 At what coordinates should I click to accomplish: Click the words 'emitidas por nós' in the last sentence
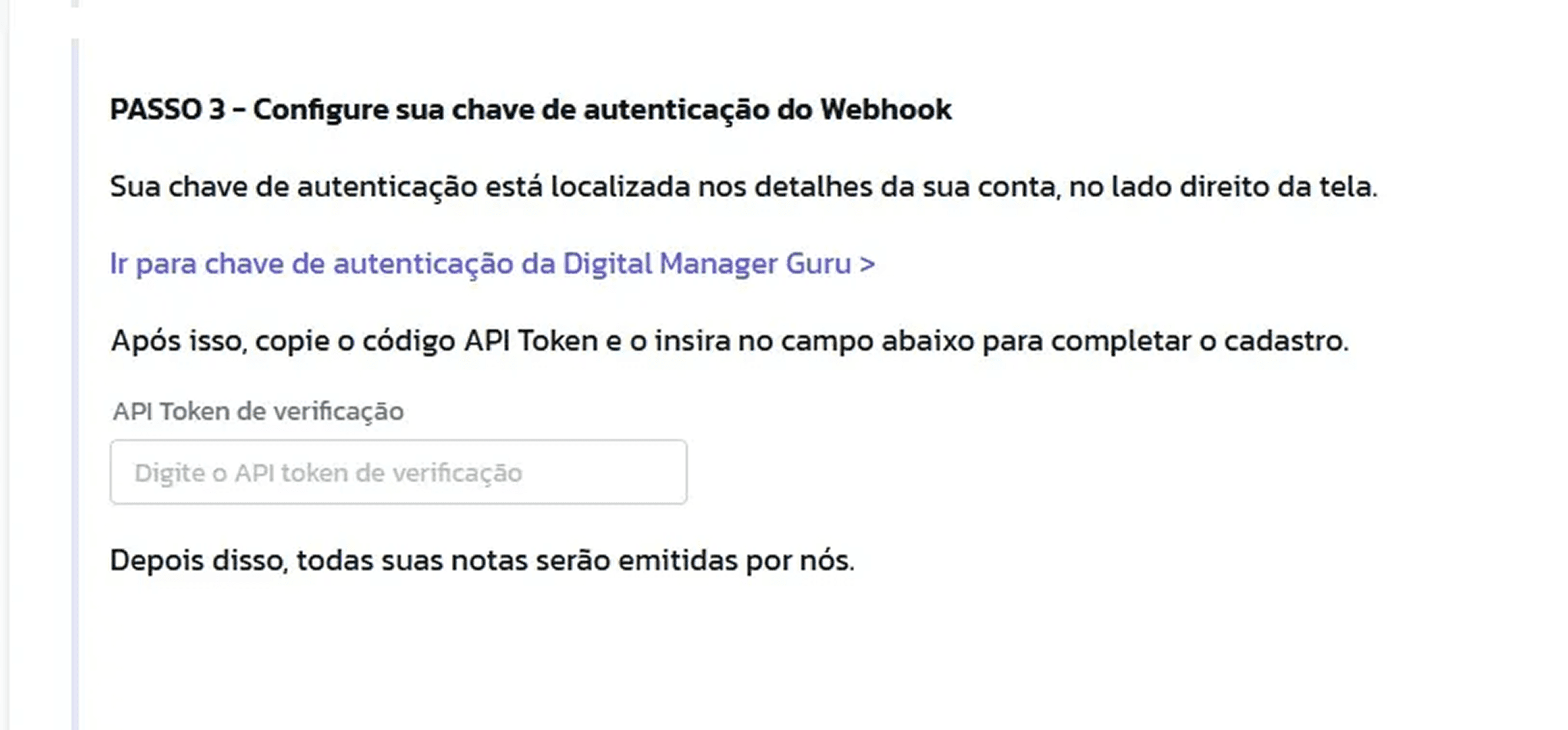pos(736,560)
